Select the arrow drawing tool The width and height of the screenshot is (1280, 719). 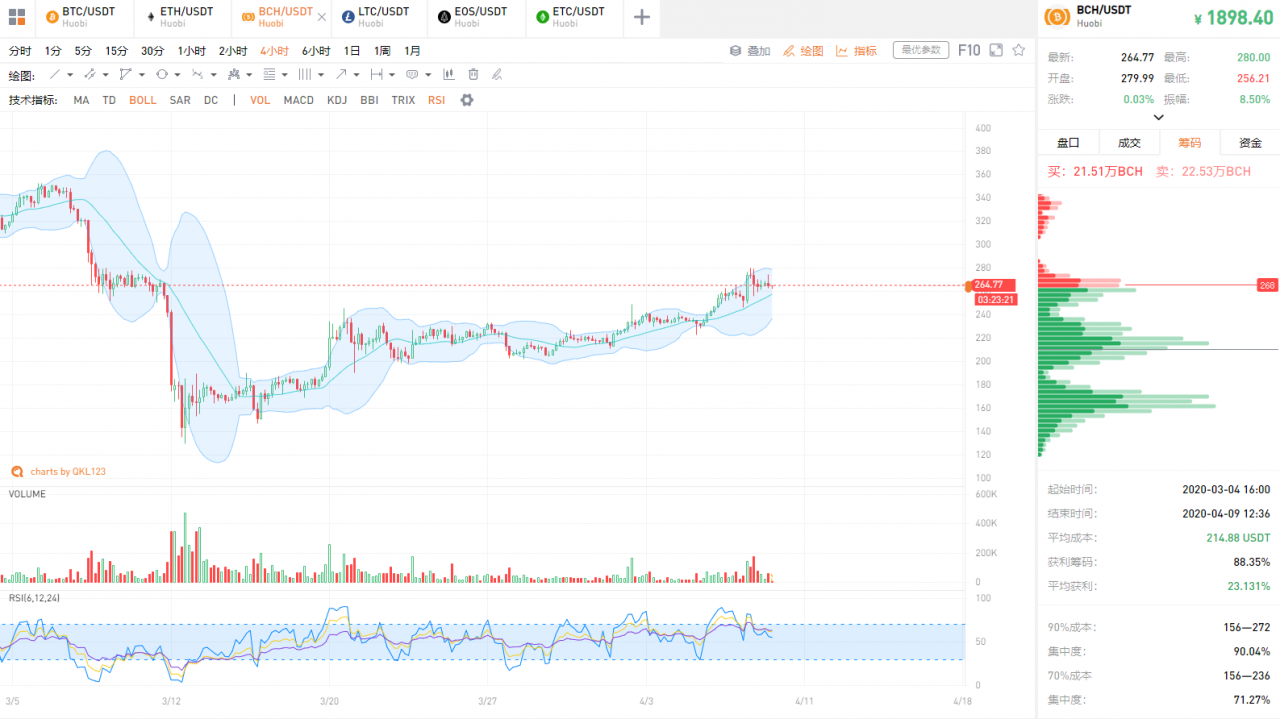341,74
